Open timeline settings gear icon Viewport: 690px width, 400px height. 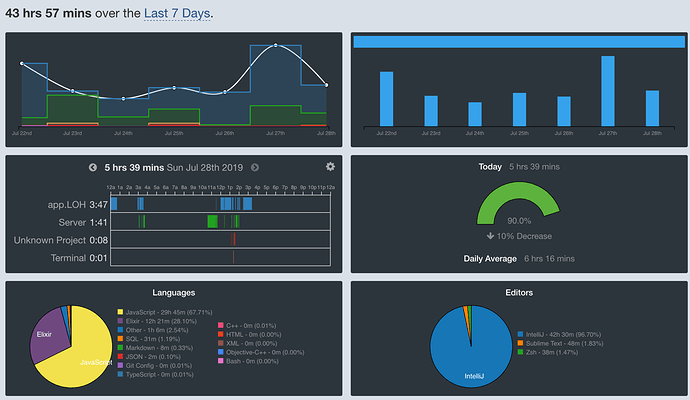pos(330,166)
